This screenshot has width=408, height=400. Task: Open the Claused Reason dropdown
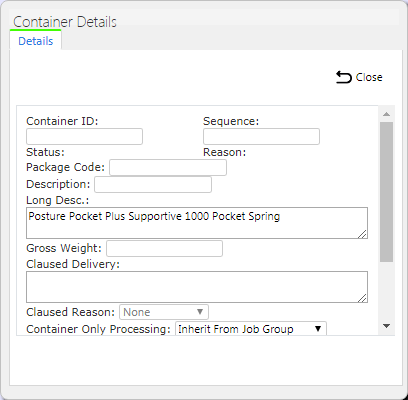164,312
